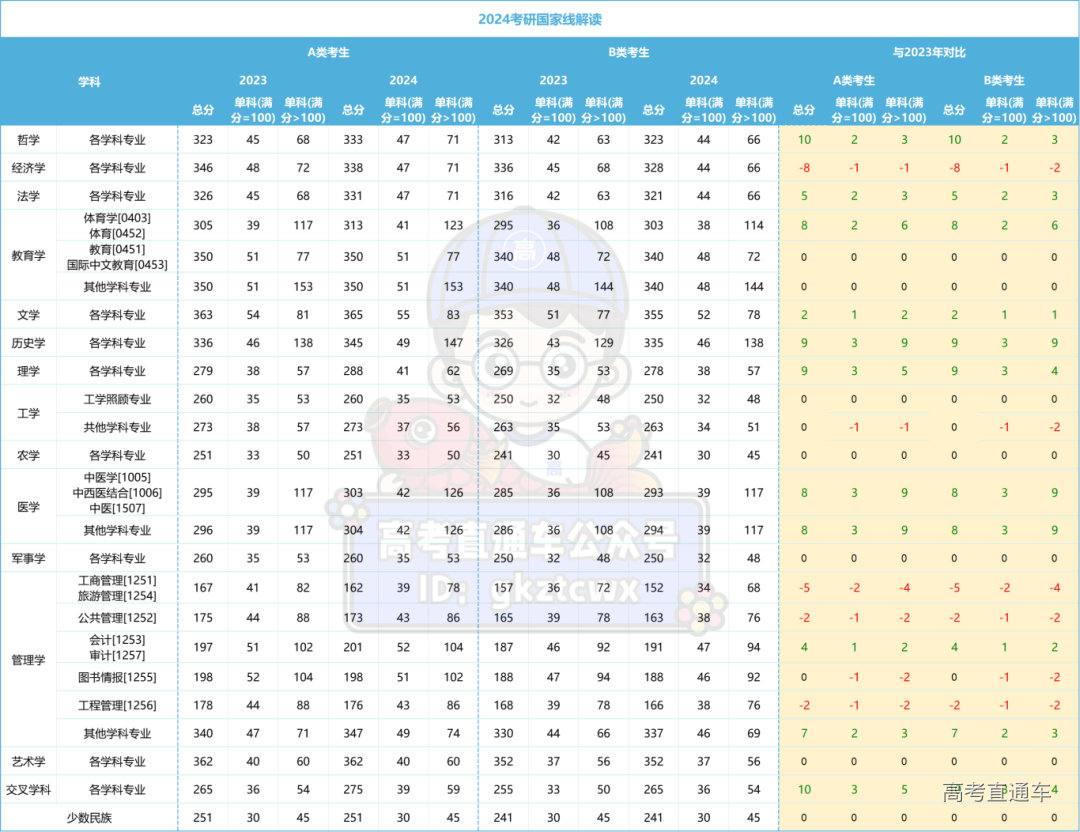Select the 哲学 row label
1080x832 pixels.
pyautogui.click(x=29, y=140)
